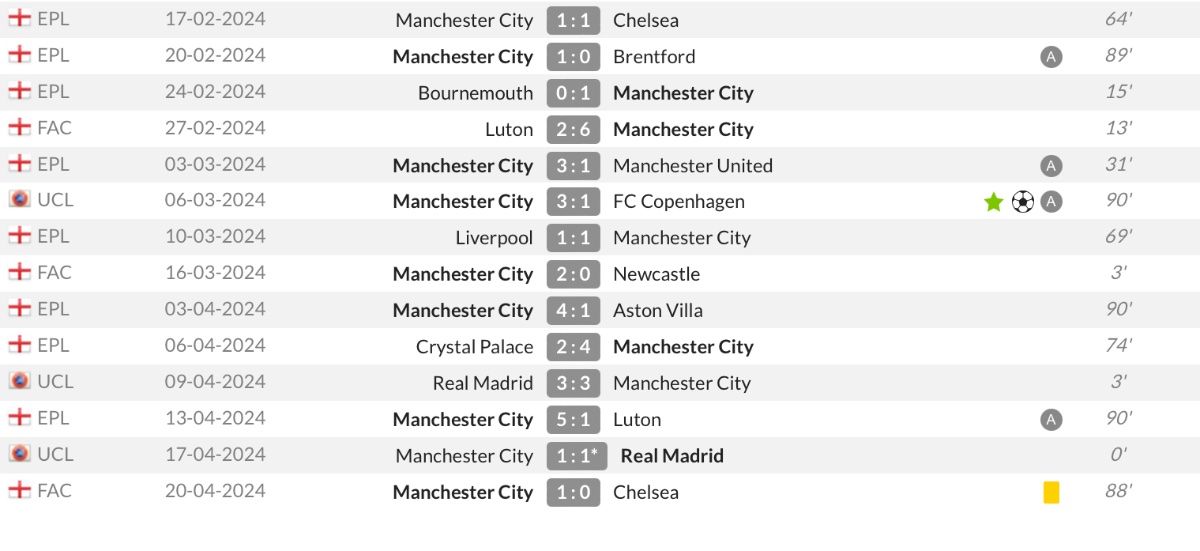Click the assist icon in the Brentford row
This screenshot has height=551, width=1200.
pyautogui.click(x=1051, y=57)
